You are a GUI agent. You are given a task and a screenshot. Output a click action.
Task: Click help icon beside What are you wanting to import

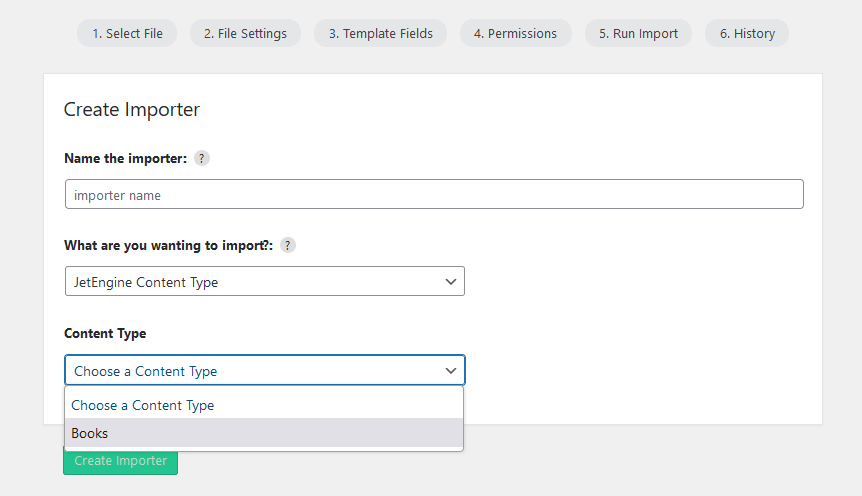pyautogui.click(x=288, y=245)
